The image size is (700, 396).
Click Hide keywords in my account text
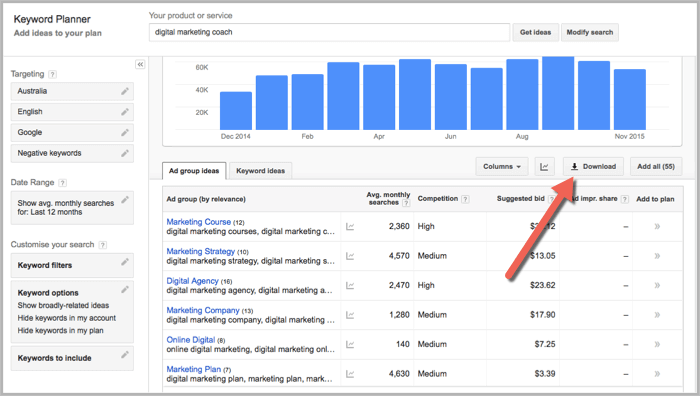(67, 318)
